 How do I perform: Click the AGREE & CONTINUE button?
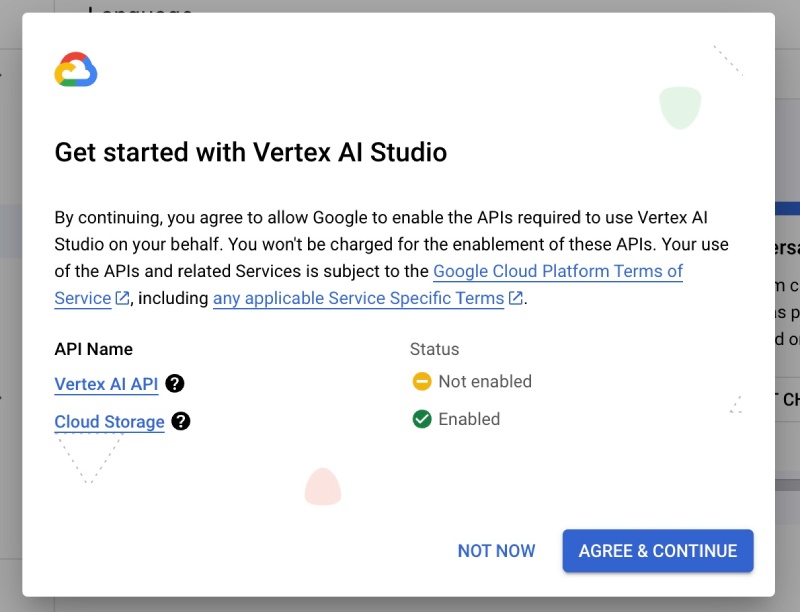pos(657,550)
